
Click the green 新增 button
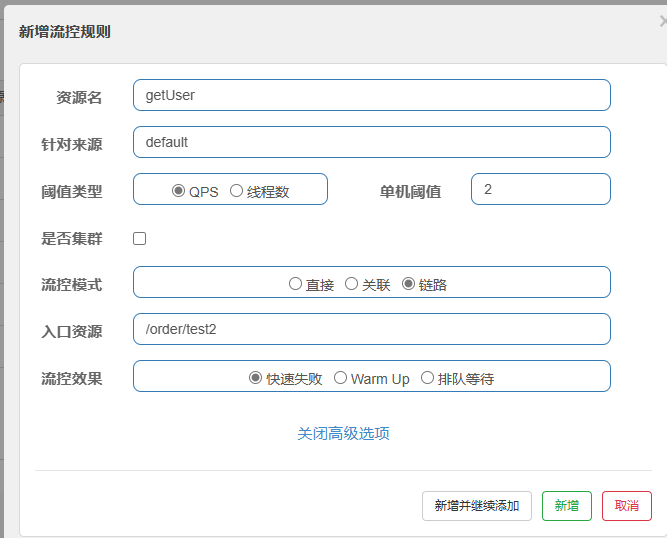pos(567,506)
